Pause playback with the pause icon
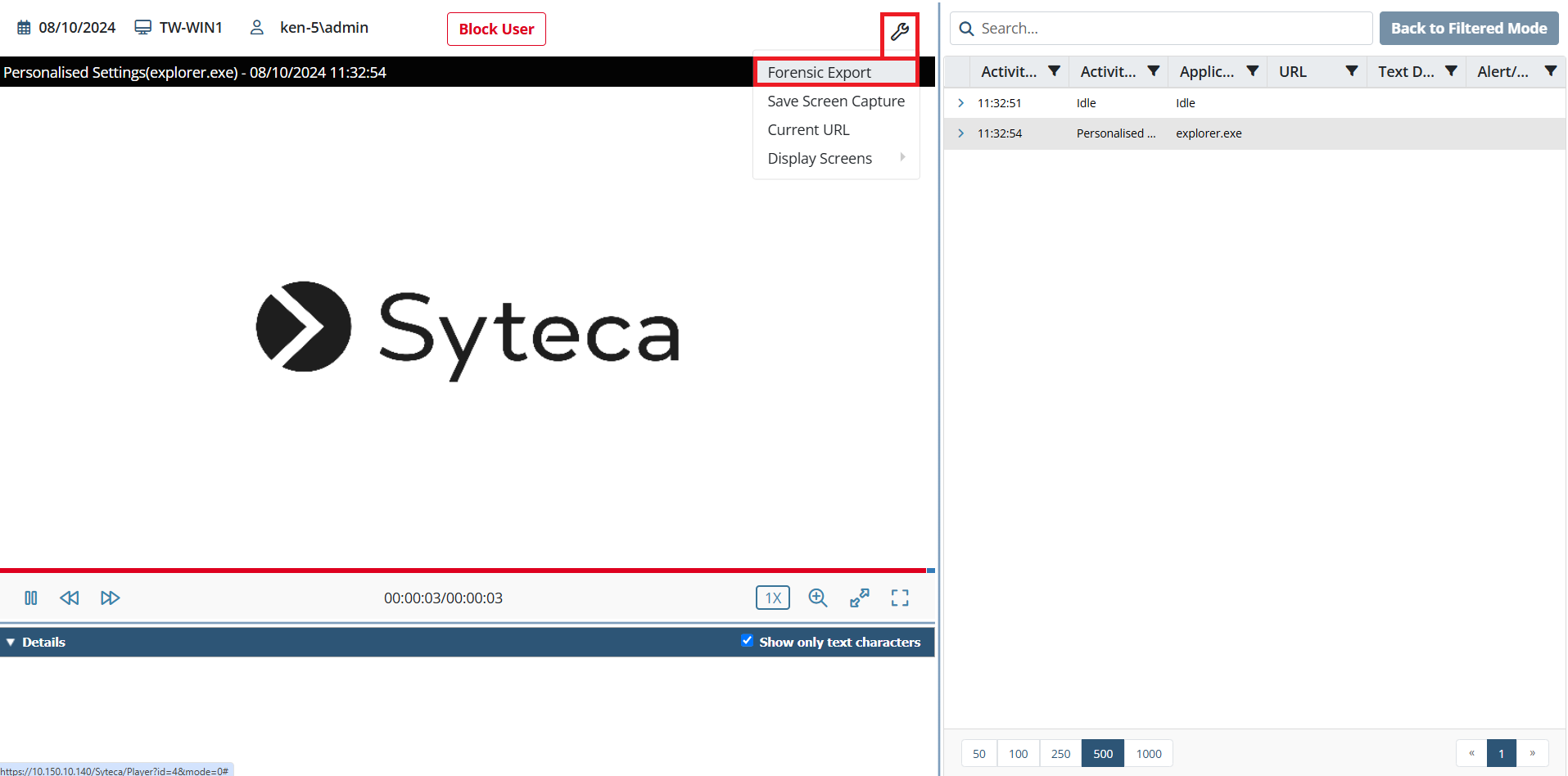 (x=31, y=598)
